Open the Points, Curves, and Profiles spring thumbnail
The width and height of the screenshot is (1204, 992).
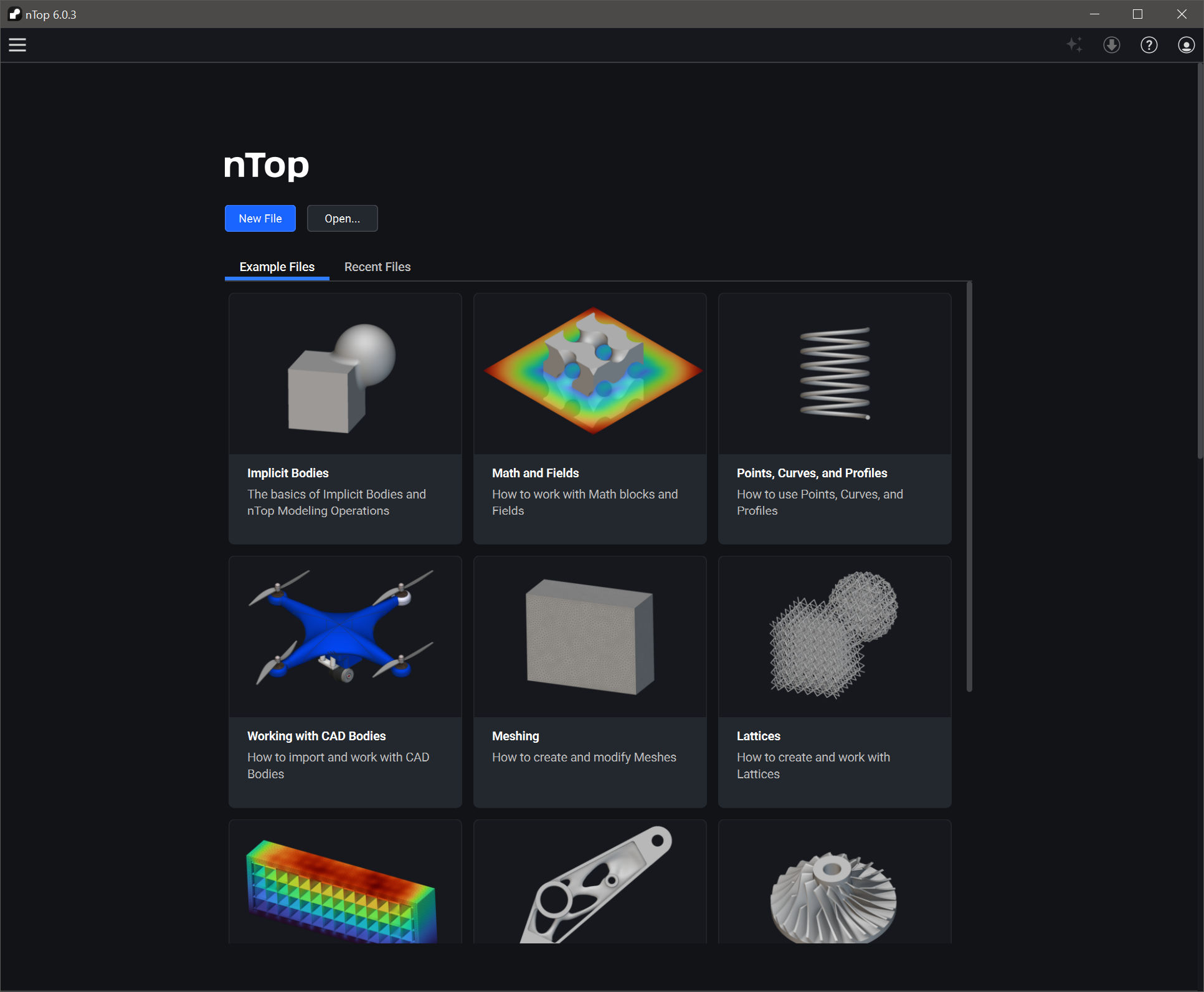(835, 374)
